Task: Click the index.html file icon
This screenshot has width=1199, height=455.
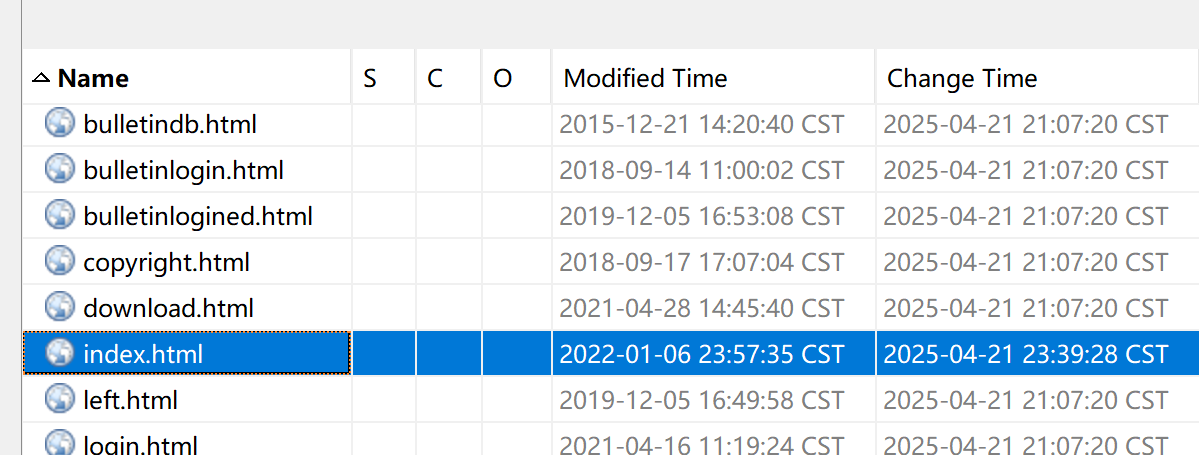Action: (60, 353)
